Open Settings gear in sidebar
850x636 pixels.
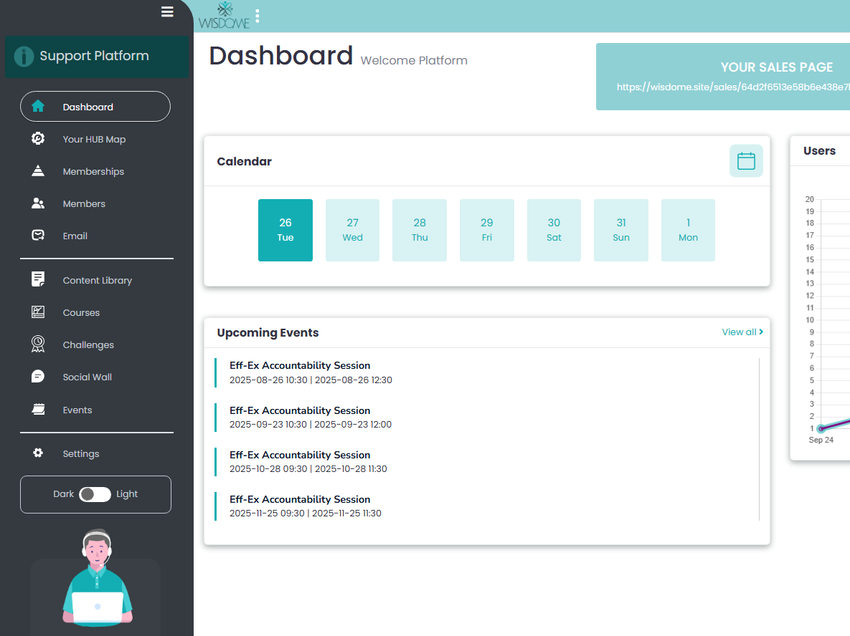(x=38, y=453)
